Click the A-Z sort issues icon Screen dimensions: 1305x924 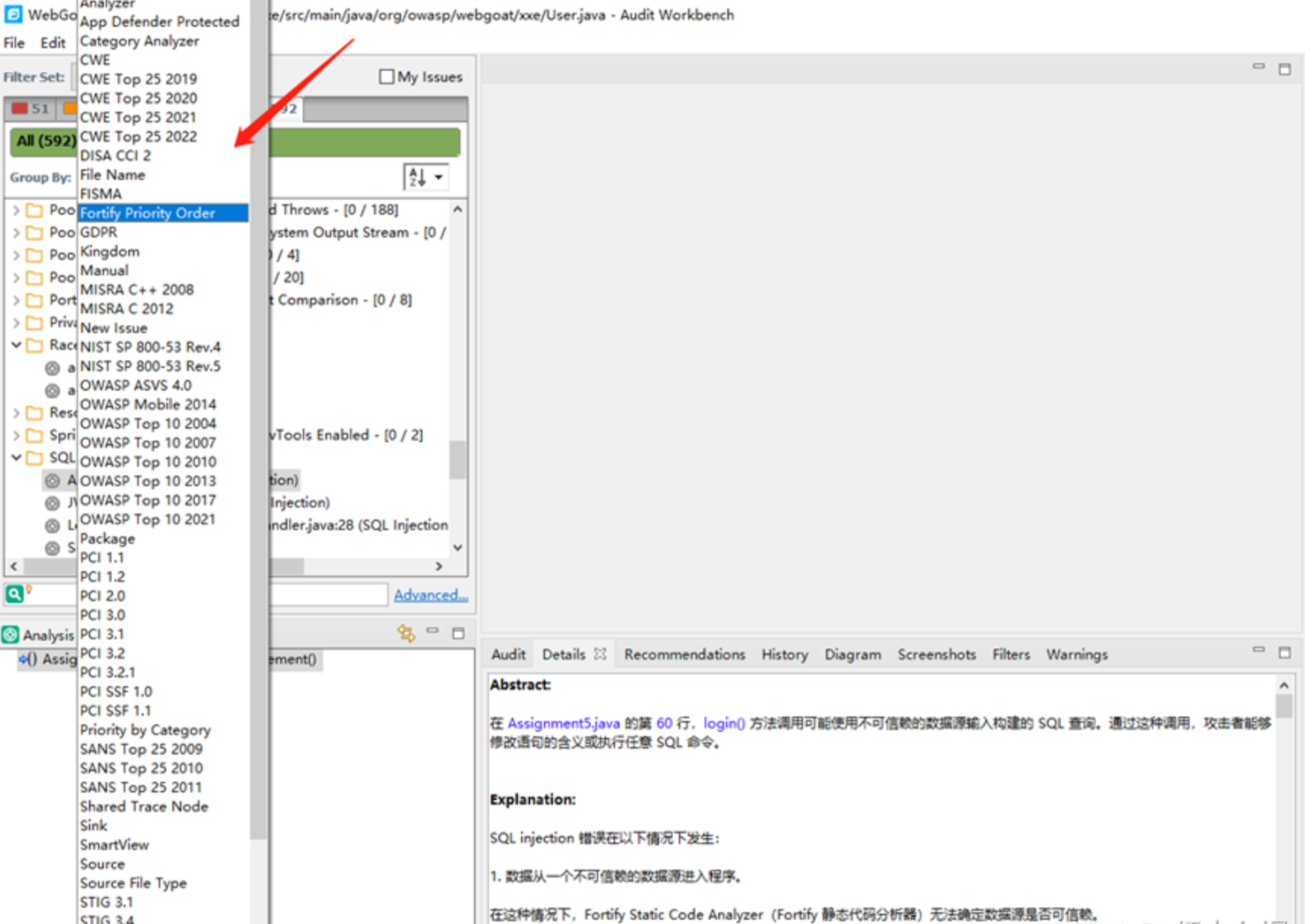[x=417, y=177]
